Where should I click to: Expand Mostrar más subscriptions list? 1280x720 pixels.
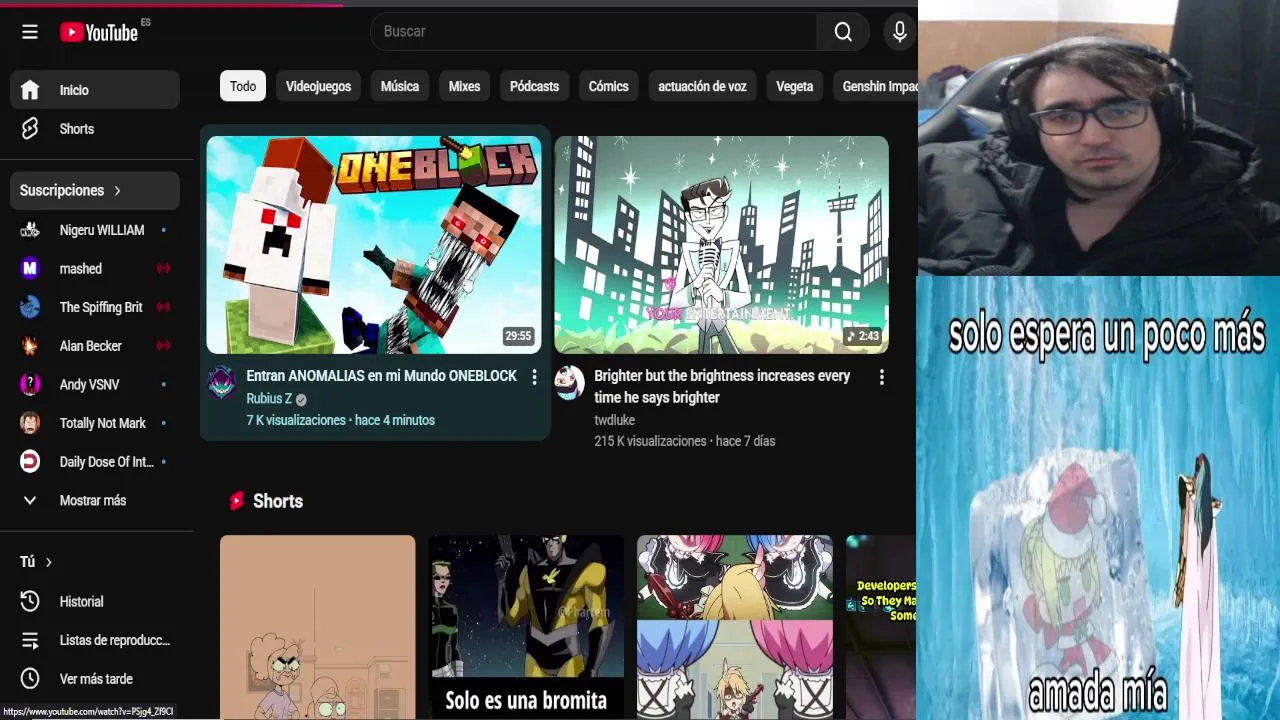[95, 500]
